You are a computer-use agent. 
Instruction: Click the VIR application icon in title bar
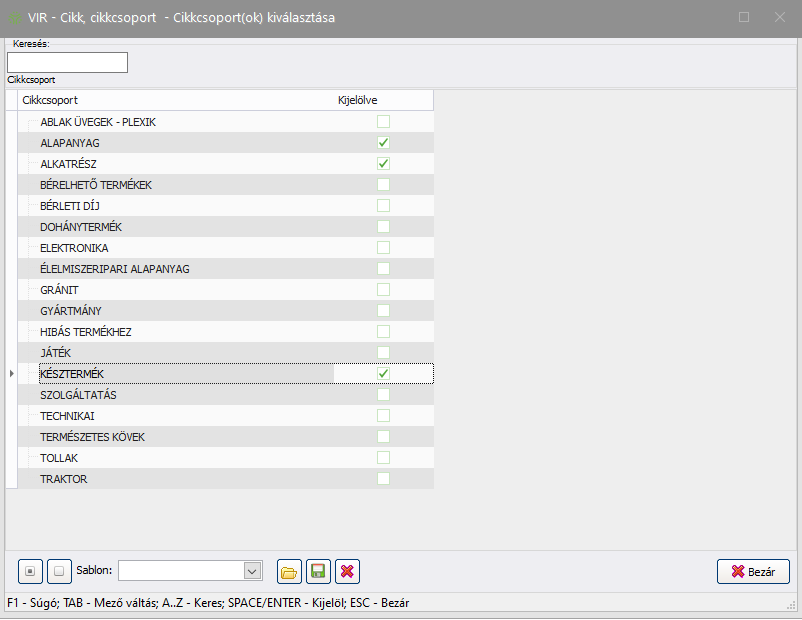[15, 17]
